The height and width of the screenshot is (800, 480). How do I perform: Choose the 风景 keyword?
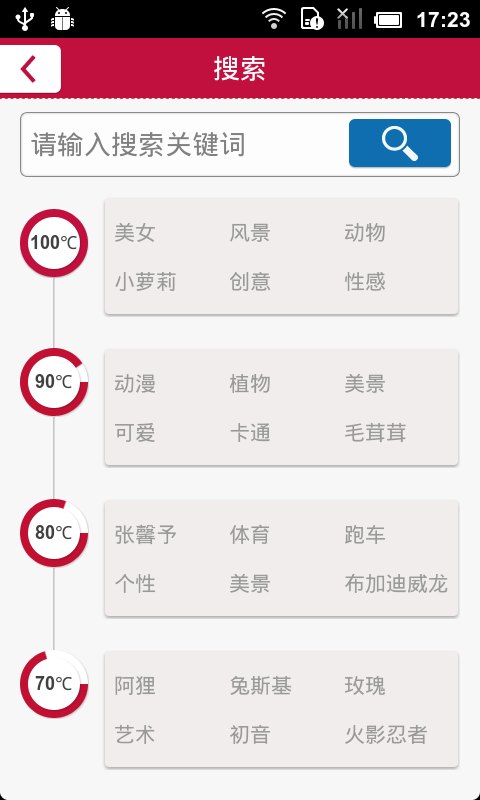[x=249, y=233]
